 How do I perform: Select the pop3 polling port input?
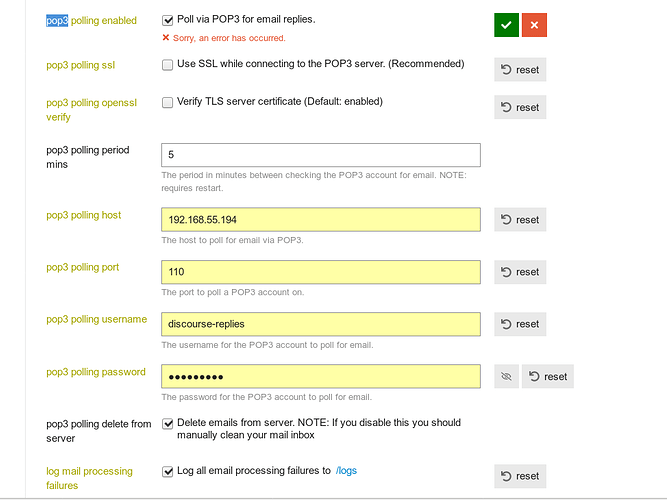(x=321, y=272)
